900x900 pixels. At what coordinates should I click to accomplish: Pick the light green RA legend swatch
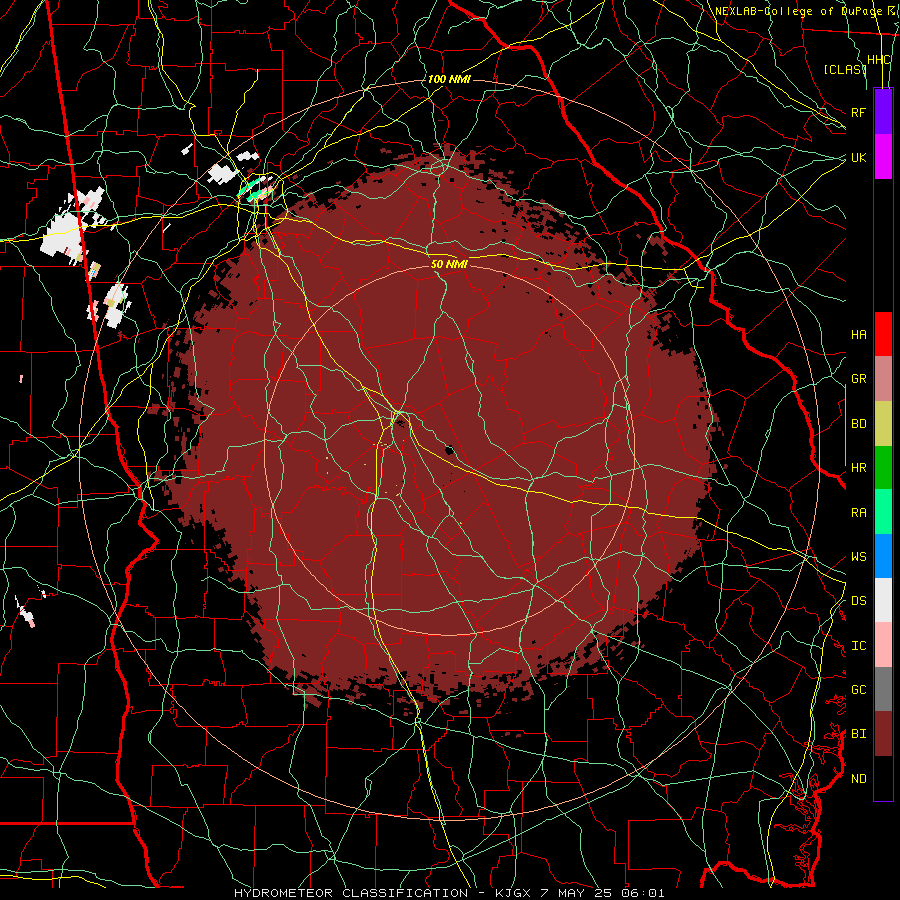883,512
